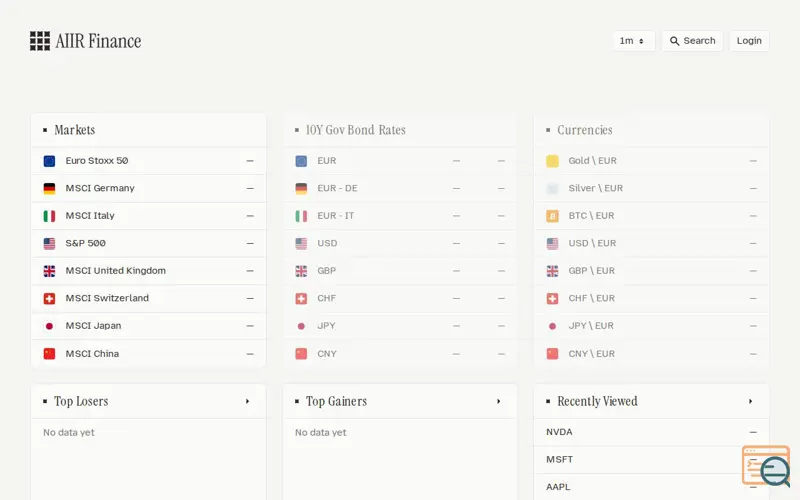Select the MSCI Italy row text
800x500 pixels.
pos(90,216)
